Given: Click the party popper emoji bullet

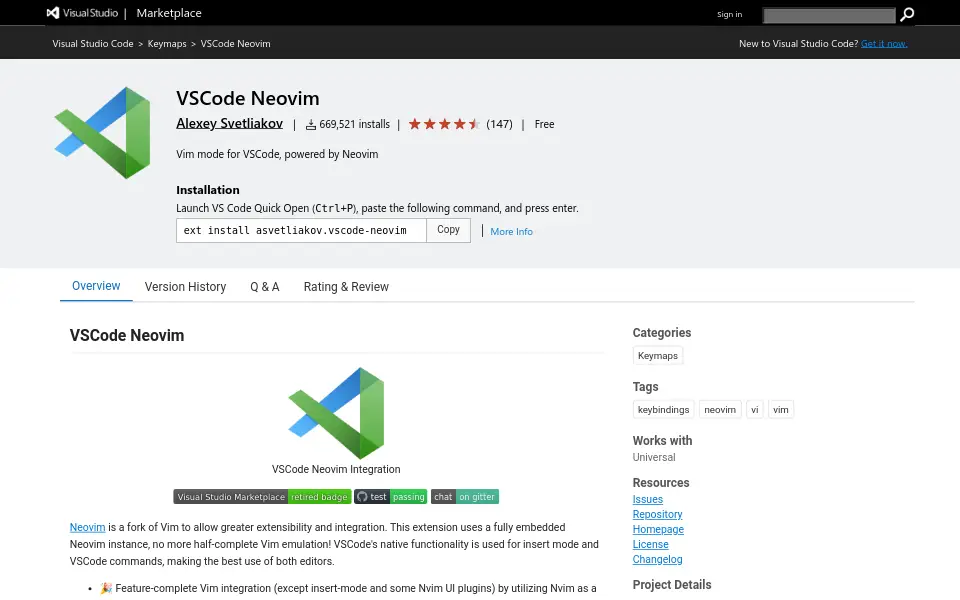Looking at the screenshot, I should tap(106, 588).
